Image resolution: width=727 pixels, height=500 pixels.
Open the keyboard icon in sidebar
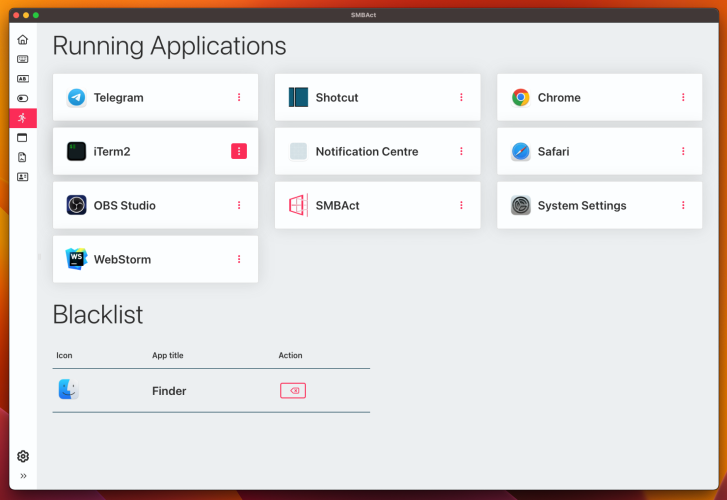pos(23,59)
